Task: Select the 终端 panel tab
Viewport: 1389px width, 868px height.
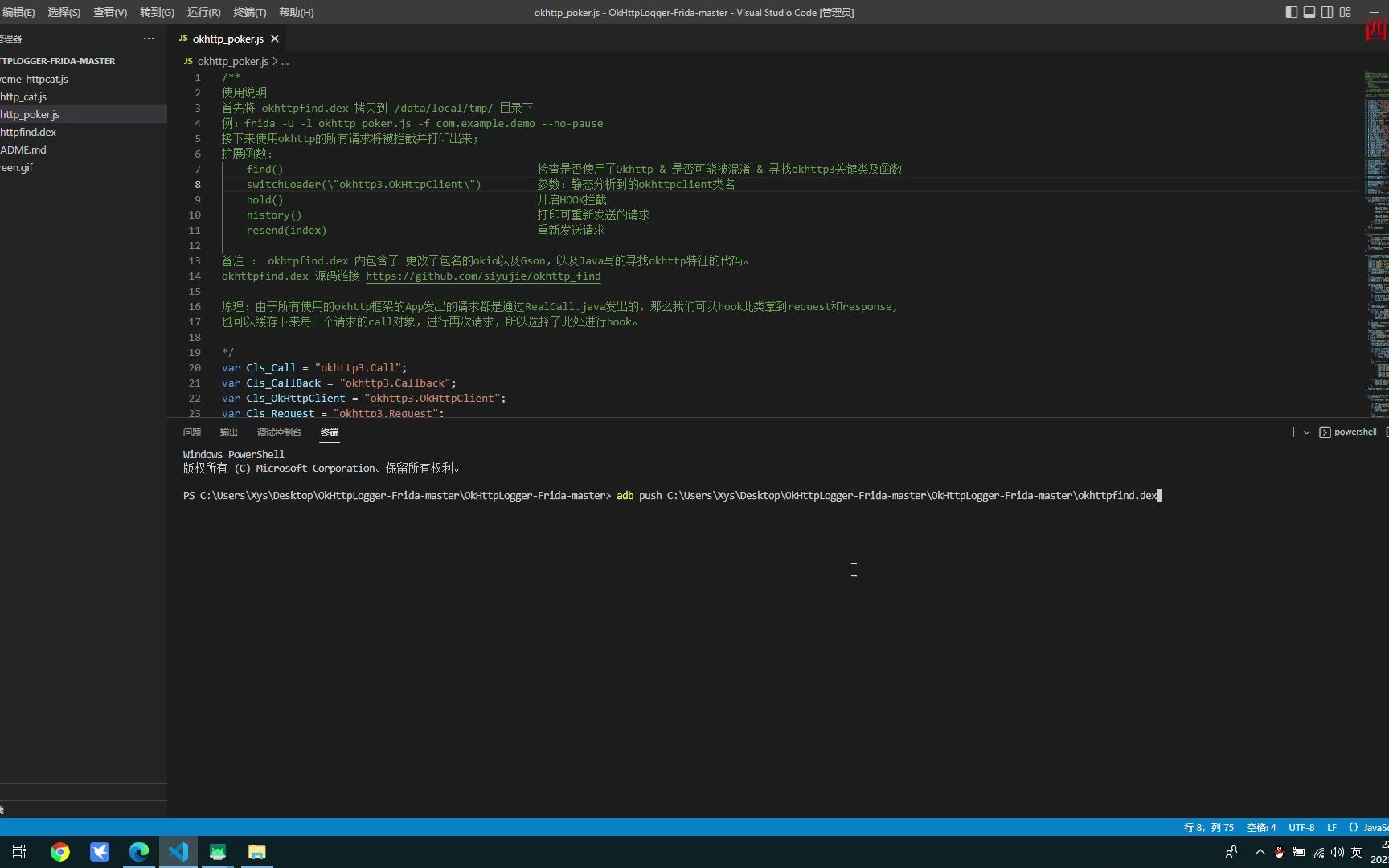Action: click(330, 432)
